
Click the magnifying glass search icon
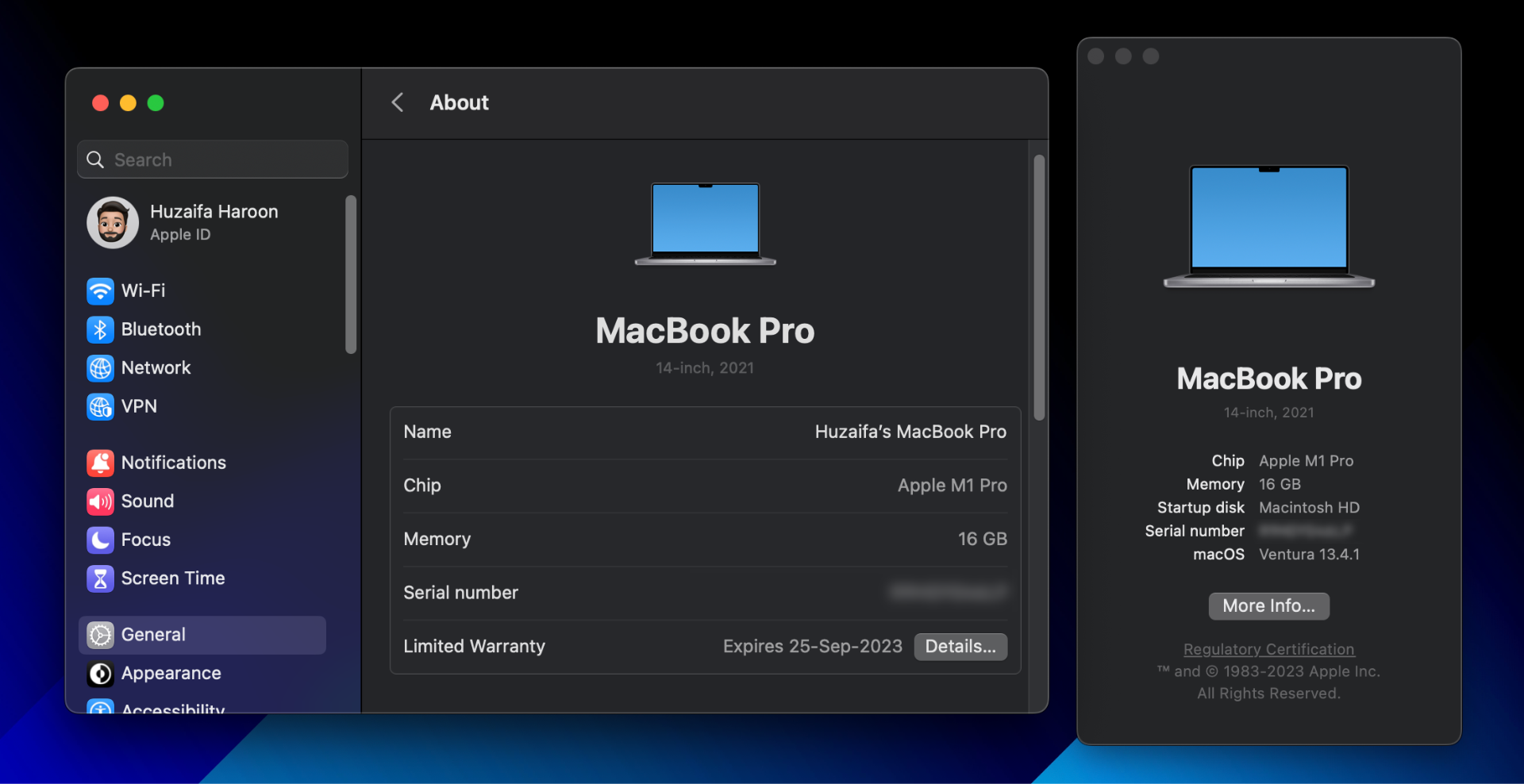(95, 159)
